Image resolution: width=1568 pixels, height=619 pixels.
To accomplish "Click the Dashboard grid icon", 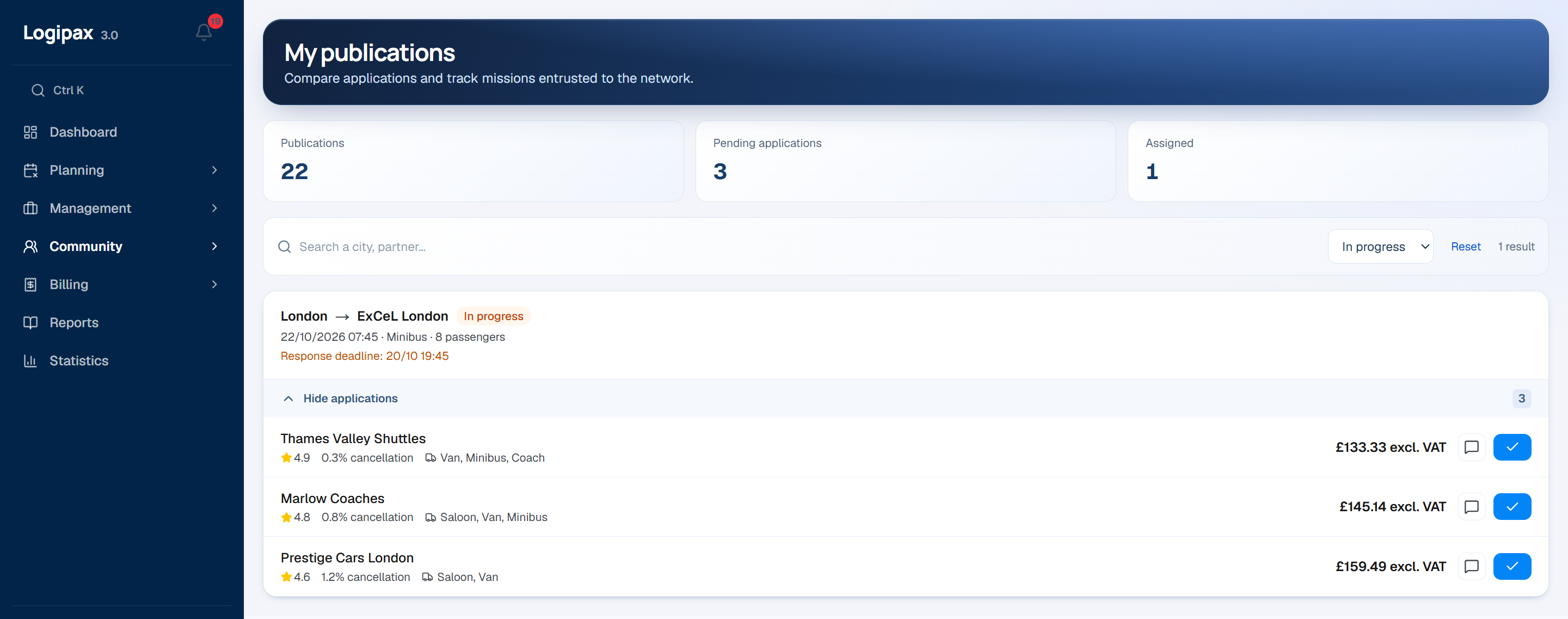I will coord(30,132).
